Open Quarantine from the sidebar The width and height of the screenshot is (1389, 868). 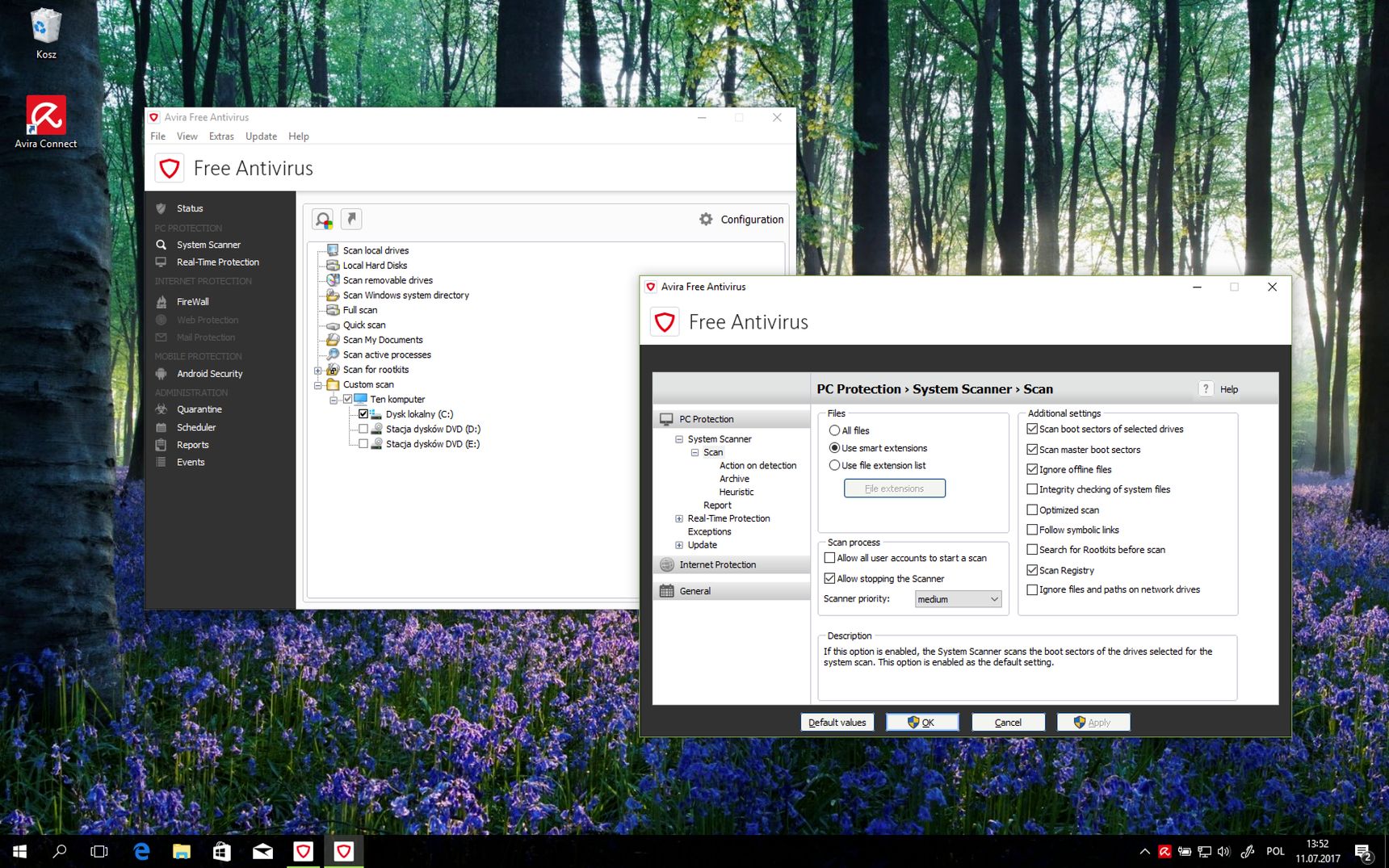pyautogui.click(x=199, y=409)
